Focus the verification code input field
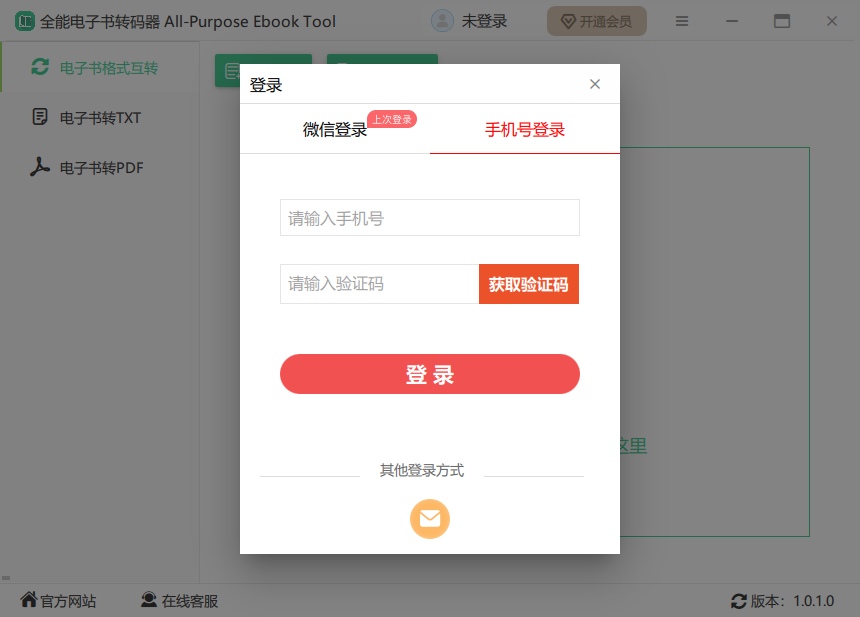 coord(379,284)
